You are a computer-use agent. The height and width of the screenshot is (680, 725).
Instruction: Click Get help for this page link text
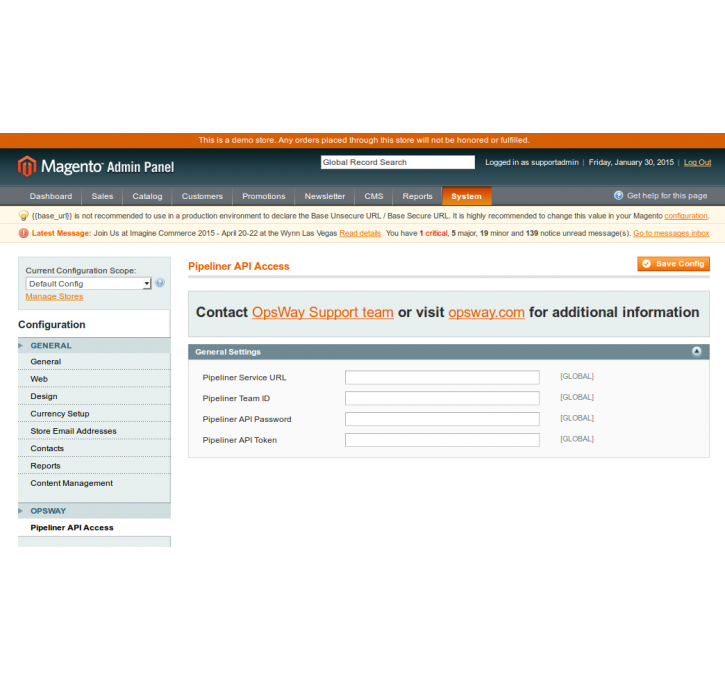(x=667, y=196)
